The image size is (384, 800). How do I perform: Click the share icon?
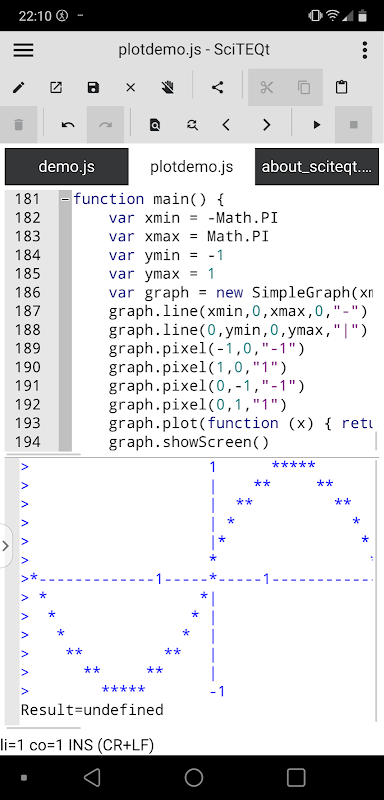coord(218,88)
